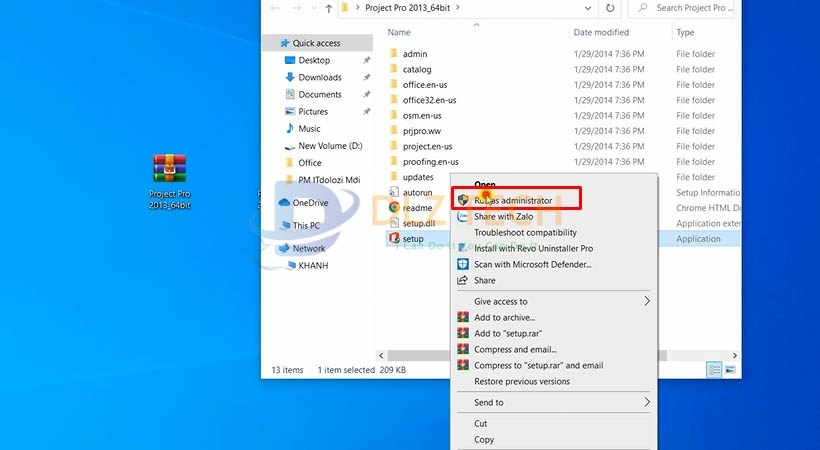
Task: Select Network in sidebar
Action: point(309,249)
